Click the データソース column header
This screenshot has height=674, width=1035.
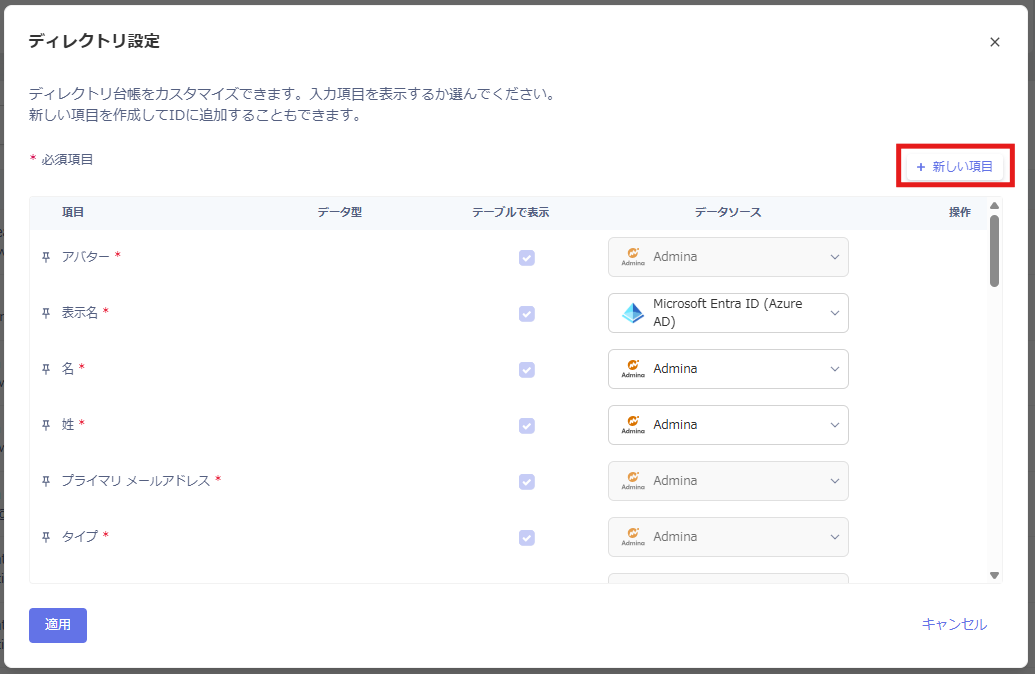point(728,212)
